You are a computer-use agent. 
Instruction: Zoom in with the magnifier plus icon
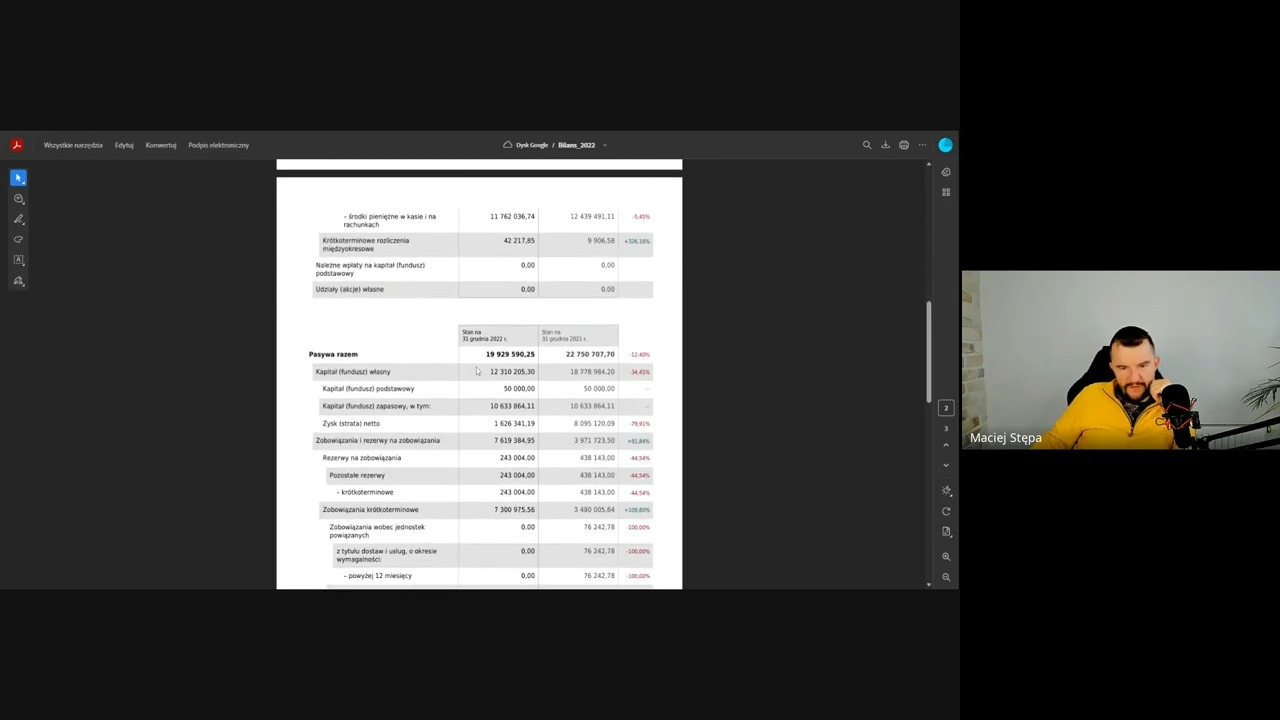pos(946,556)
